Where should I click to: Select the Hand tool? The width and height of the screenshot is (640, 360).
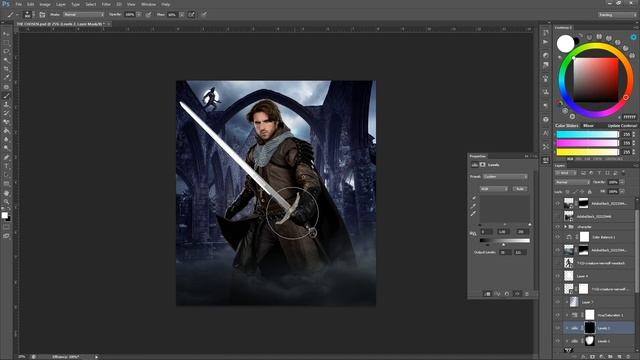coord(6,193)
